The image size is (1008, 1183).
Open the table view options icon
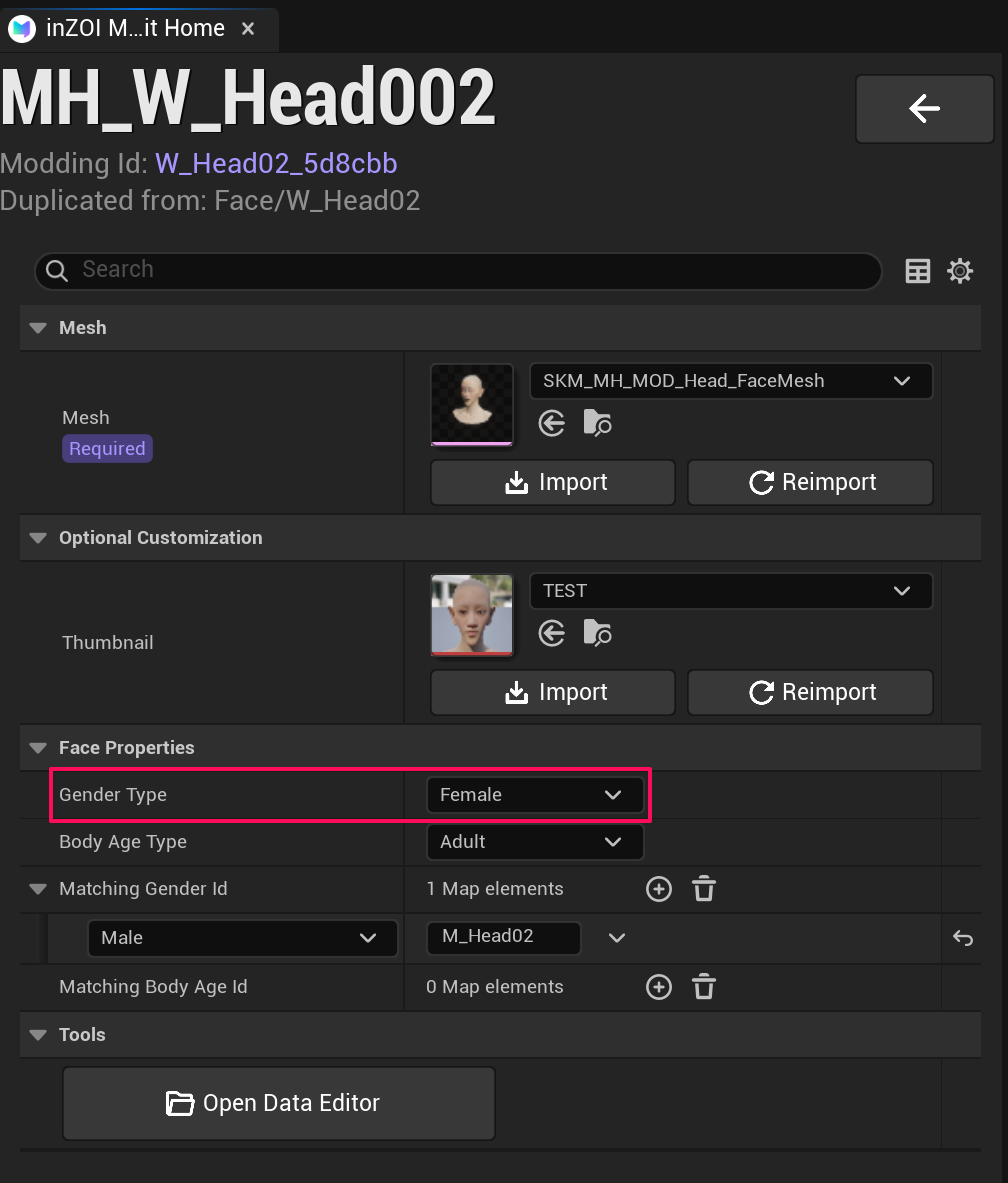(917, 271)
